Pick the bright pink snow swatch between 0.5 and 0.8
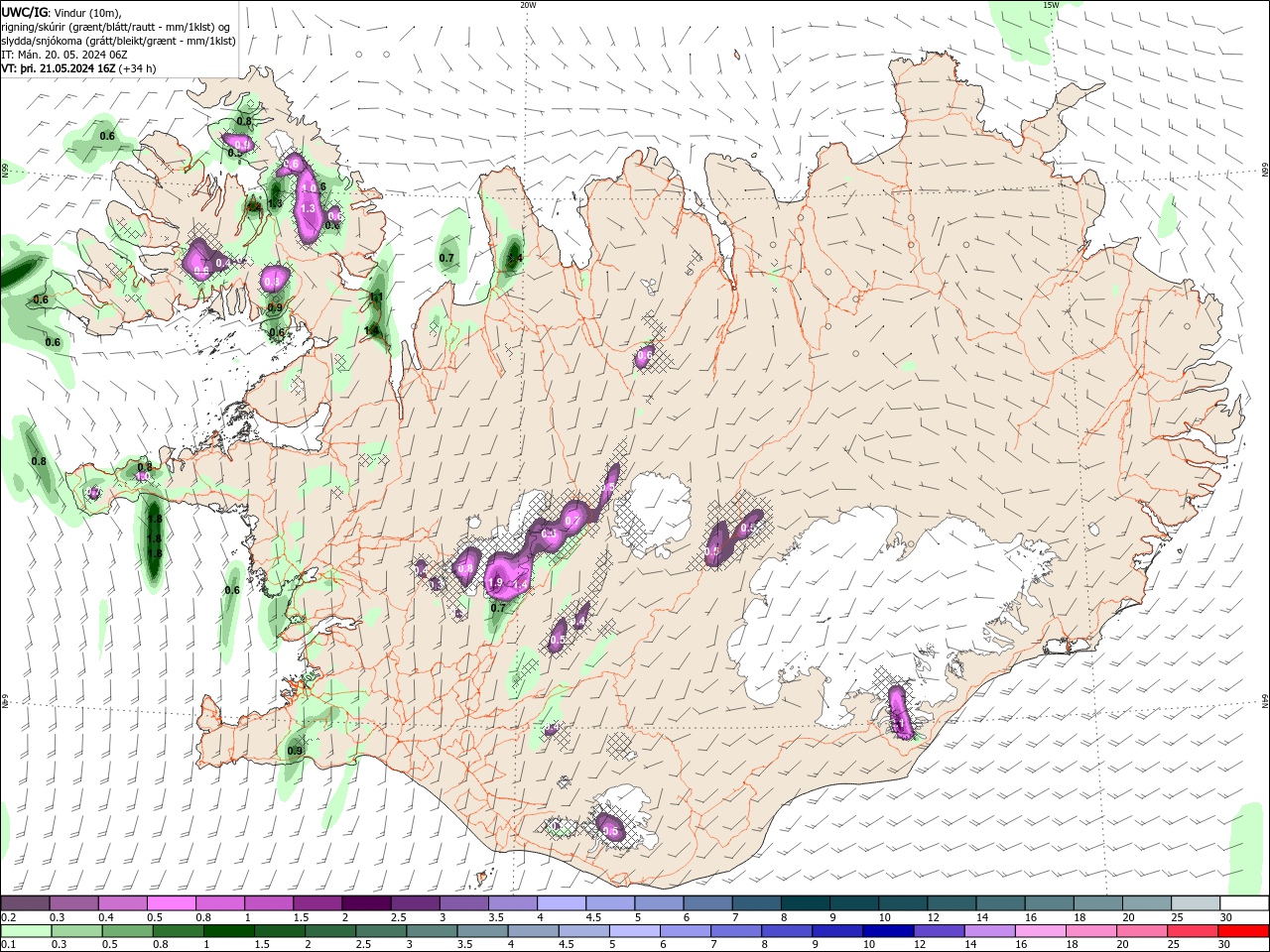 171,903
